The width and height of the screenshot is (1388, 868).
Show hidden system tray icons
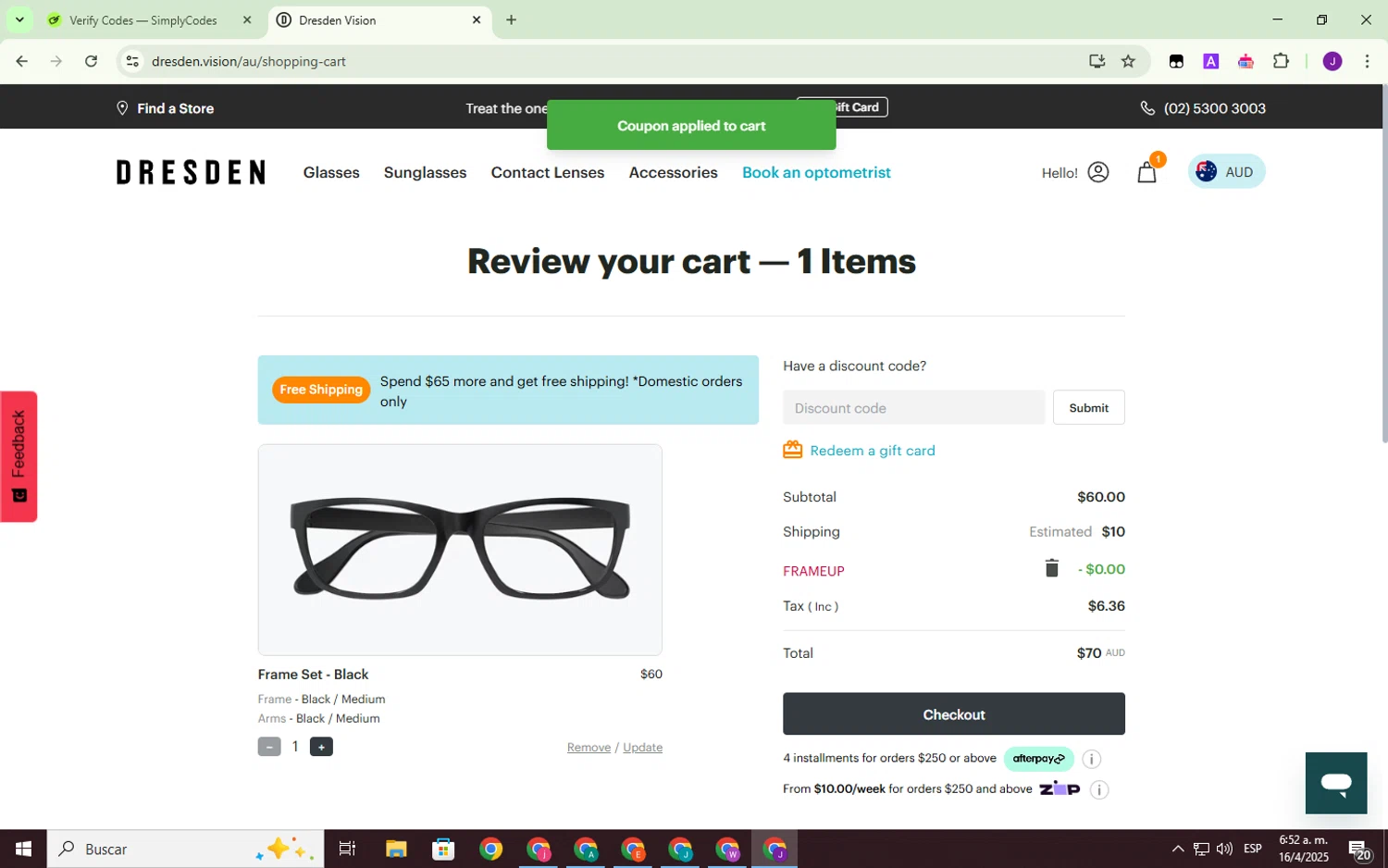1177,849
